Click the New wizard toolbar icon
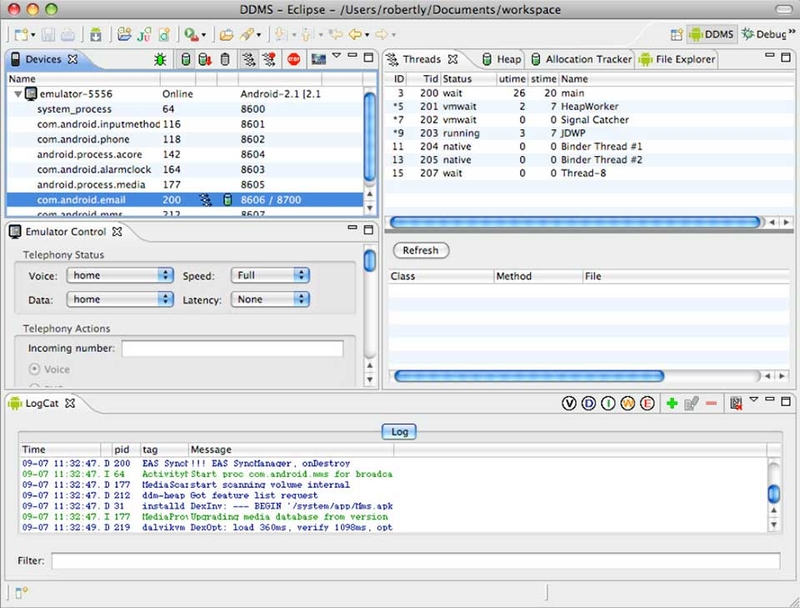Image resolution: width=800 pixels, height=608 pixels. pyautogui.click(x=21, y=35)
